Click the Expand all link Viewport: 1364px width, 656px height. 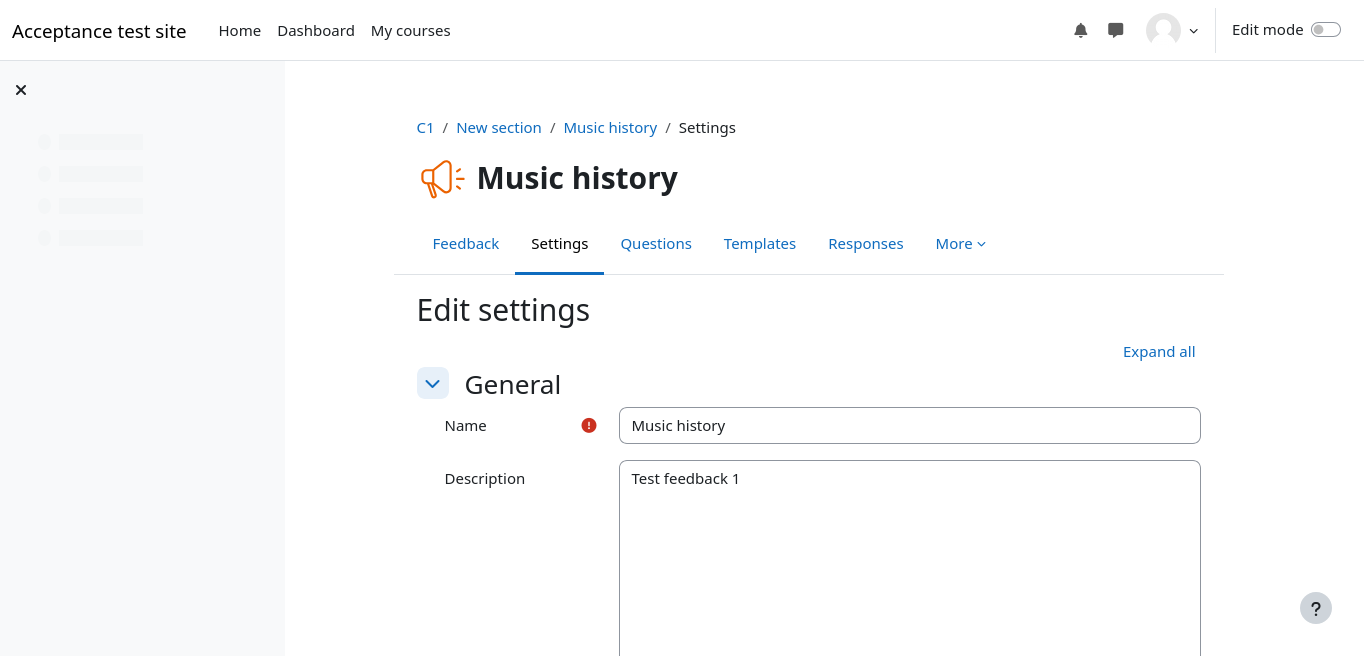coord(1158,352)
